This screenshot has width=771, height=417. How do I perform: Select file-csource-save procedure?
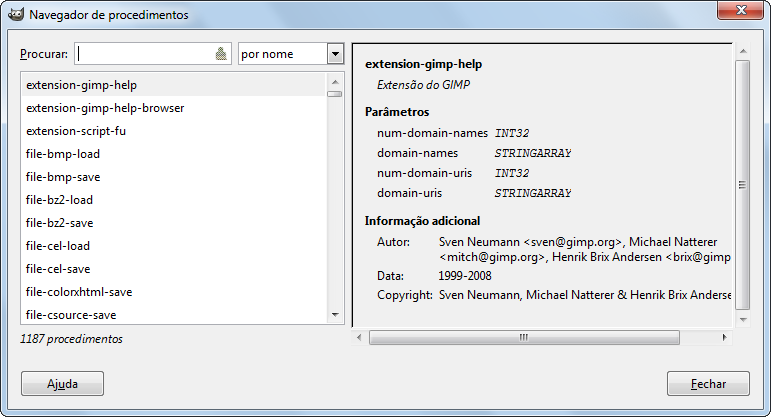[x=73, y=315]
